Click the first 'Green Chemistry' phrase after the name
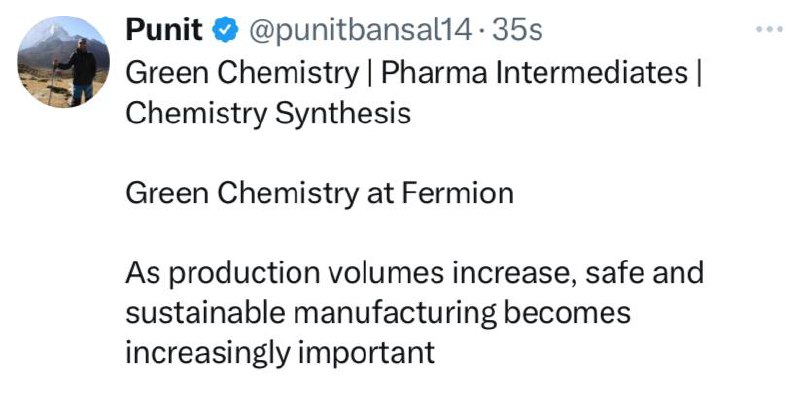 pos(242,73)
